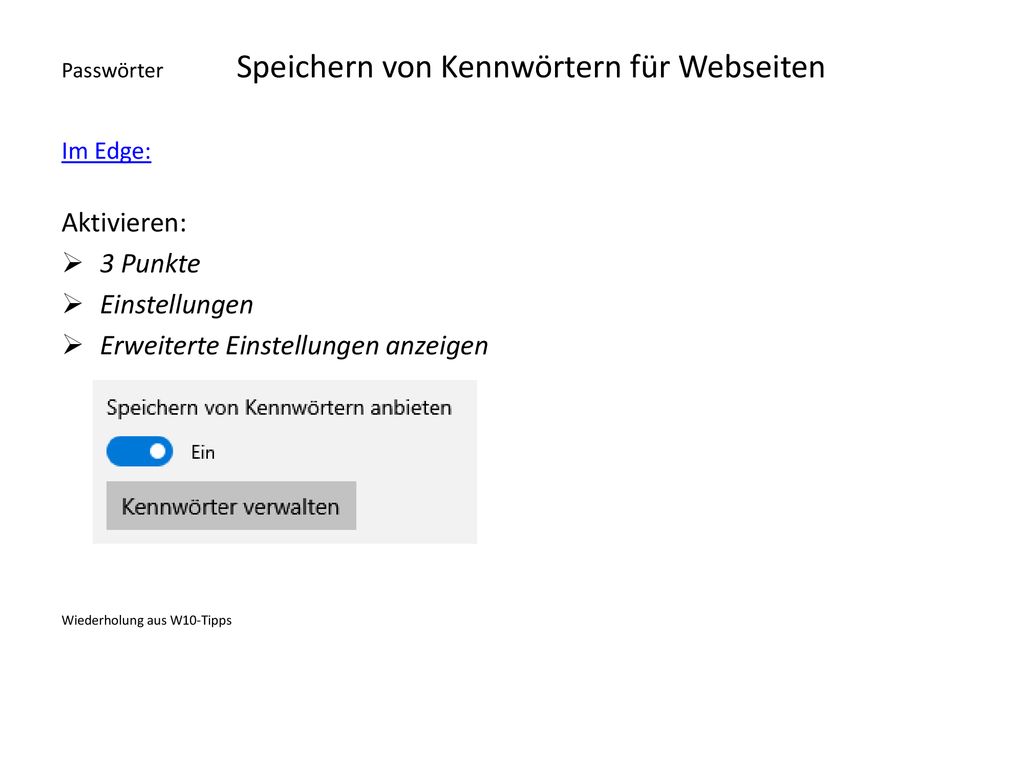Select the "Speichern von Kennwörtern anbieten" label
Image resolution: width=1024 pixels, height=768 pixels.
click(x=279, y=408)
